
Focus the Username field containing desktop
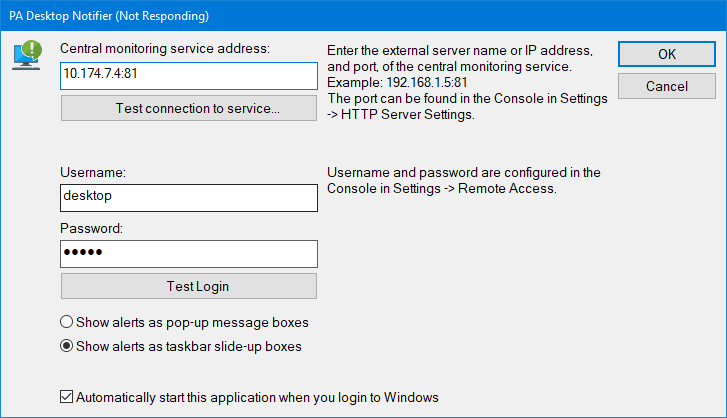[x=188, y=197]
